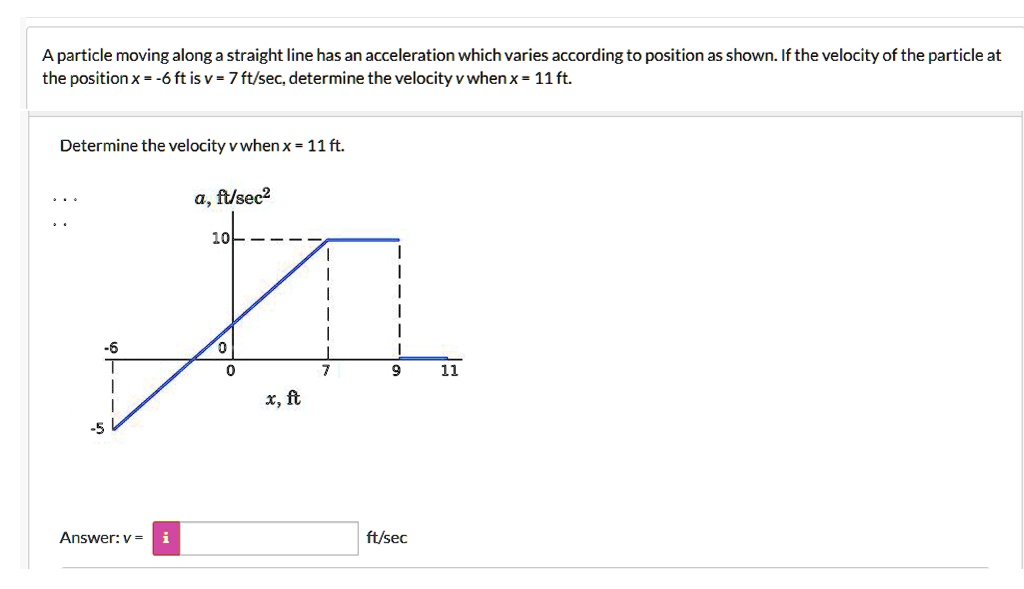
Task: Click the number '11' on the x-axis
Action: click(x=449, y=371)
